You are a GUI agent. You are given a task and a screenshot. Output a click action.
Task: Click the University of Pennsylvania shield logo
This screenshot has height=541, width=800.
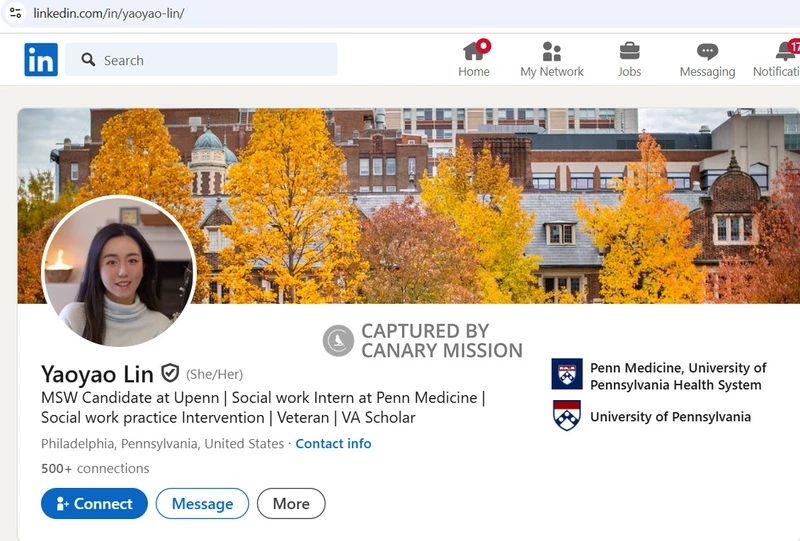(x=567, y=415)
